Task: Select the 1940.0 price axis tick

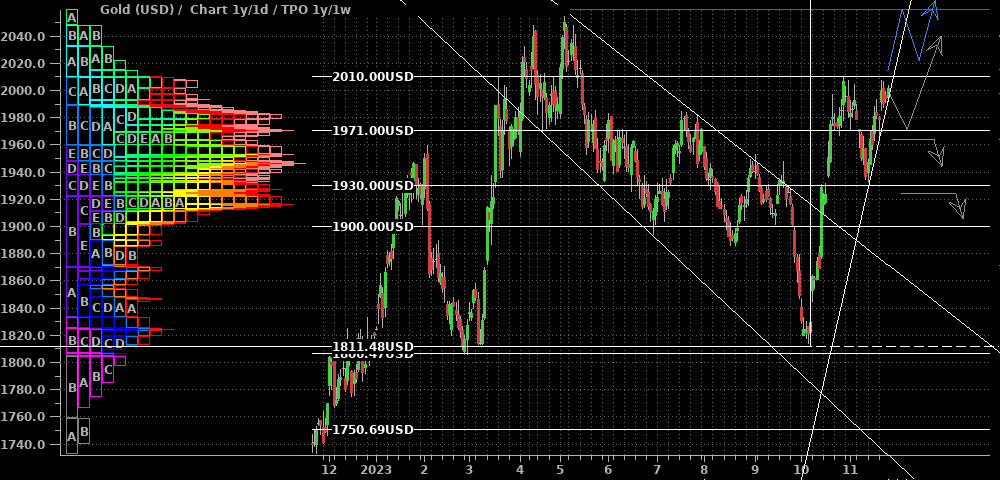Action: click(x=24, y=172)
